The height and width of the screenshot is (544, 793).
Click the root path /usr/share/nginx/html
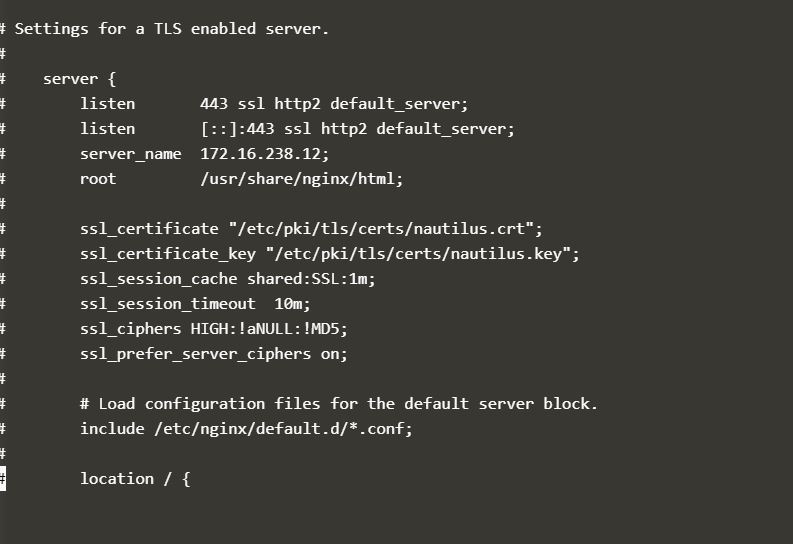[300, 179]
